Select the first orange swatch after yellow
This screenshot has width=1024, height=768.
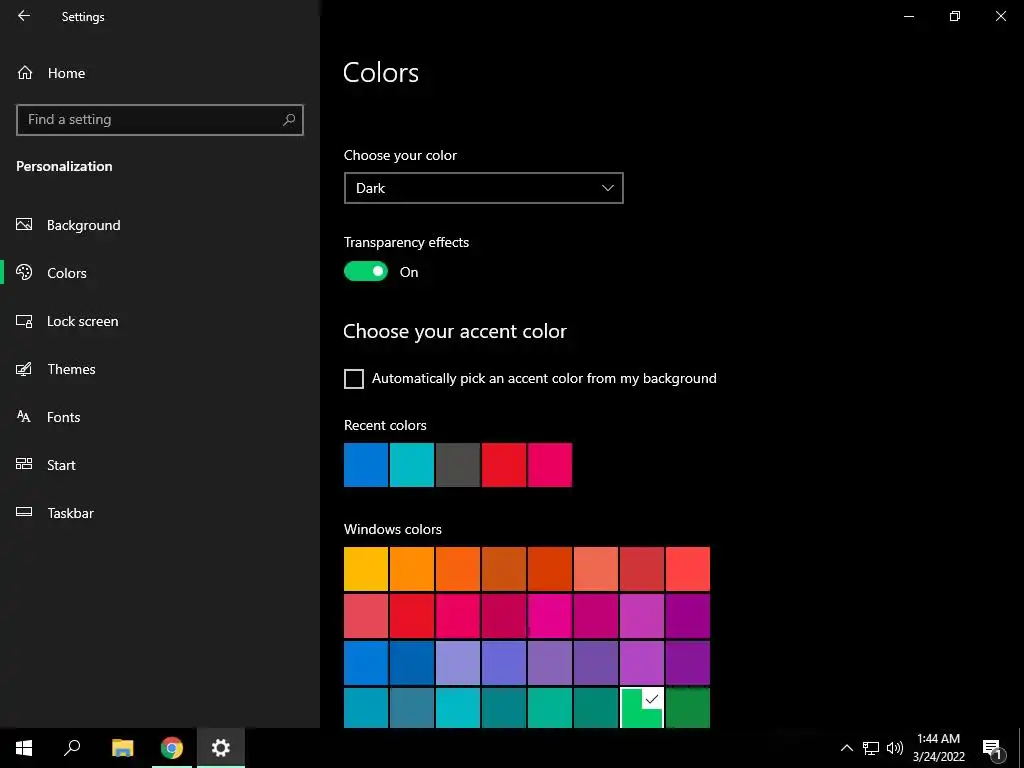[412, 569]
